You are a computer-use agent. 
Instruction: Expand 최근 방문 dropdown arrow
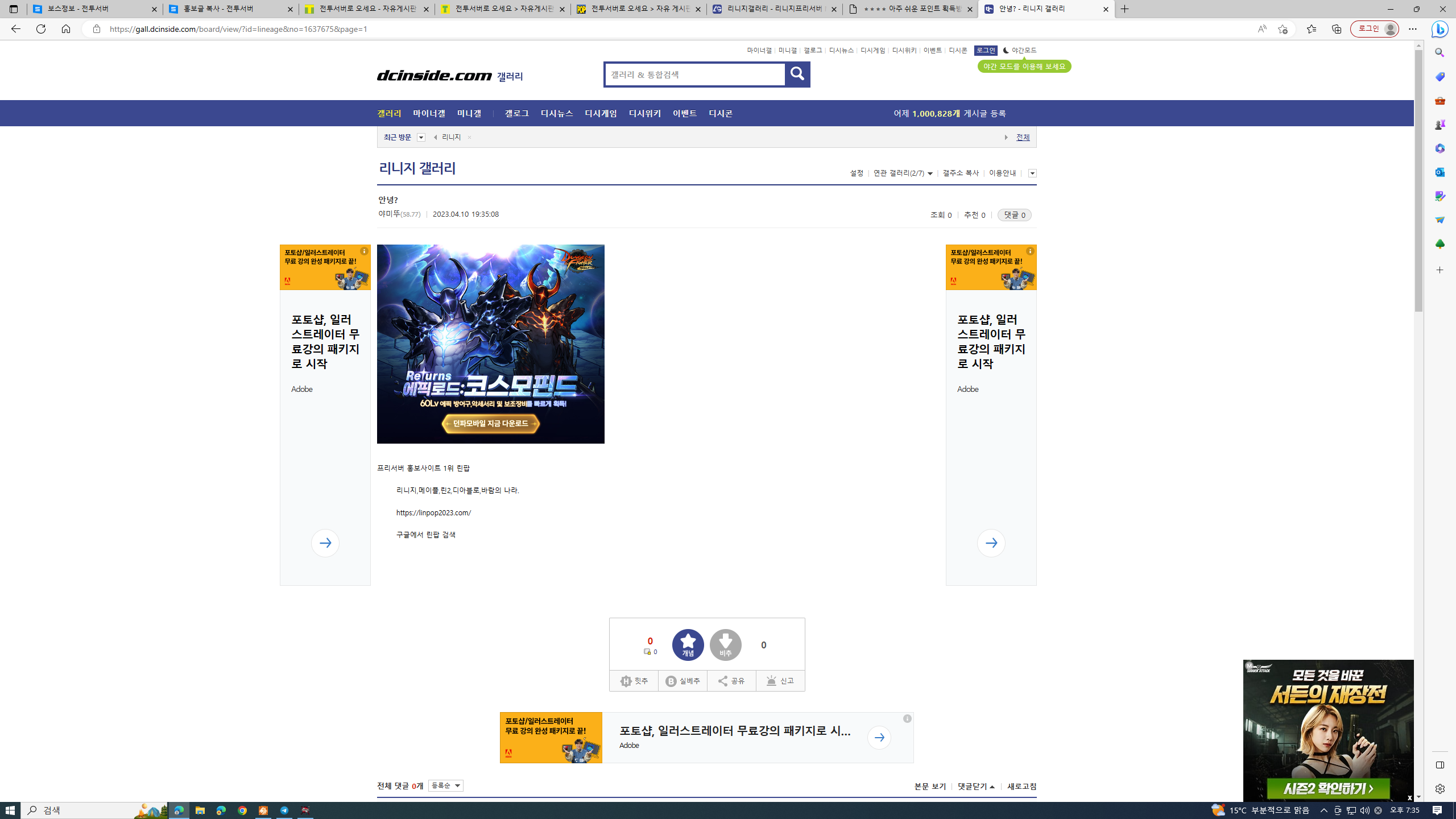pyautogui.click(x=421, y=138)
